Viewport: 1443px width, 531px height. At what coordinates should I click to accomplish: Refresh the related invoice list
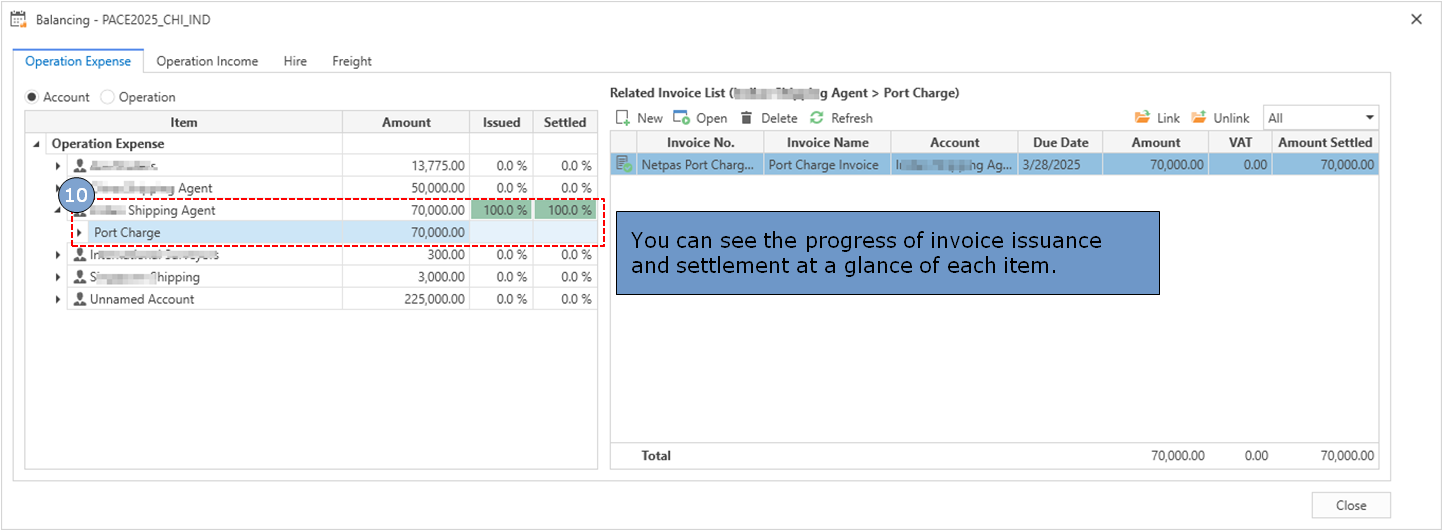coord(817,118)
